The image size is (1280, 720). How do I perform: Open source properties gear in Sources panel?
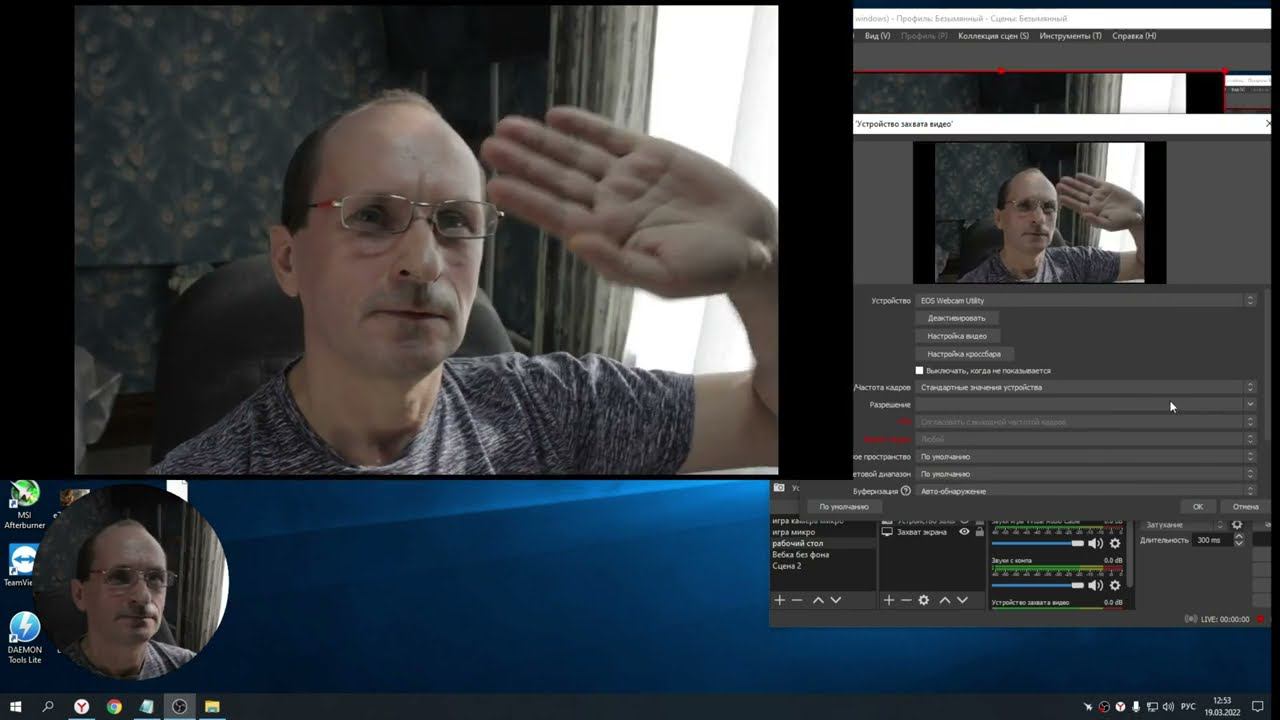pos(924,600)
